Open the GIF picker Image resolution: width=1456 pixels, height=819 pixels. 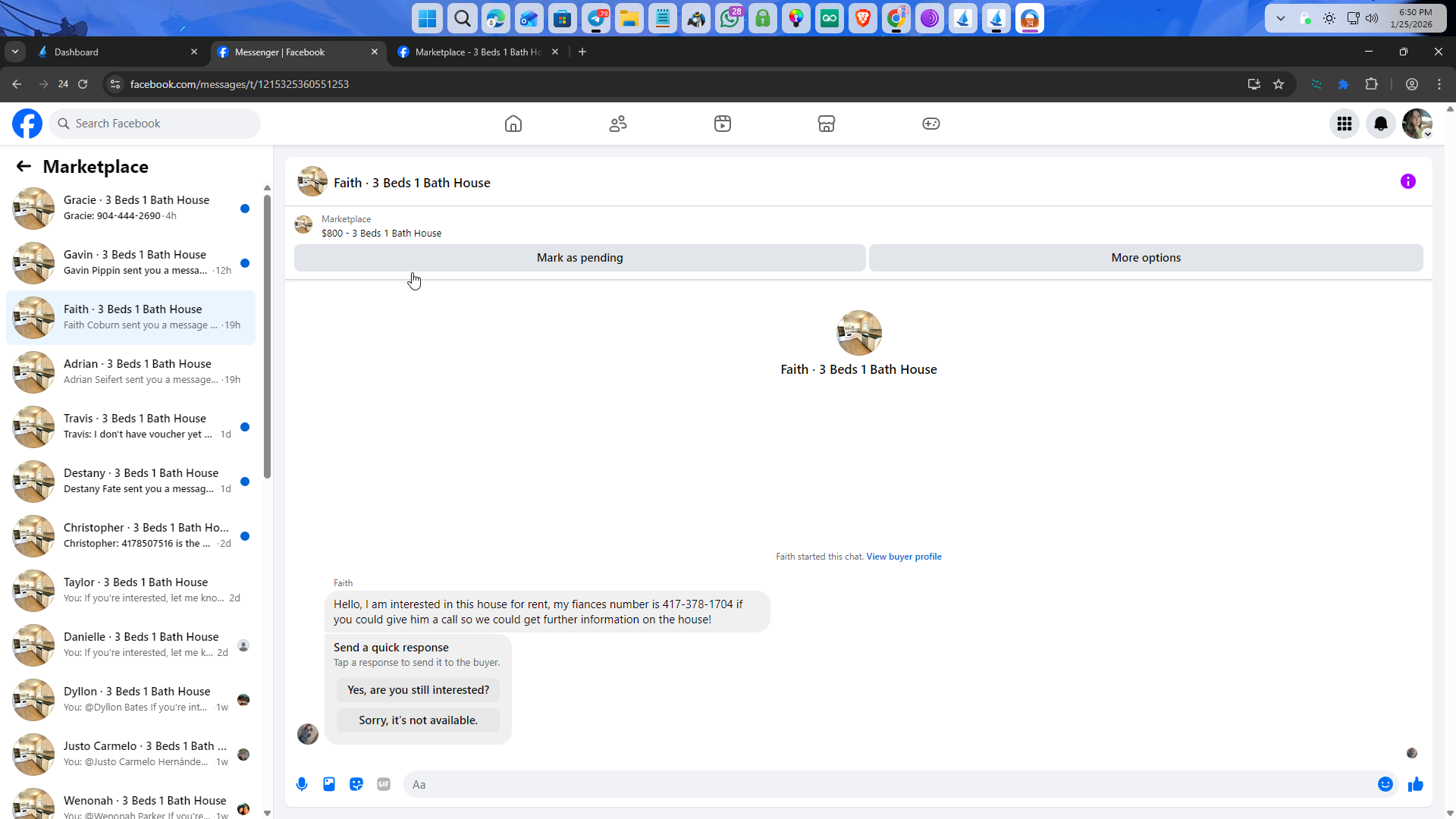(x=384, y=784)
